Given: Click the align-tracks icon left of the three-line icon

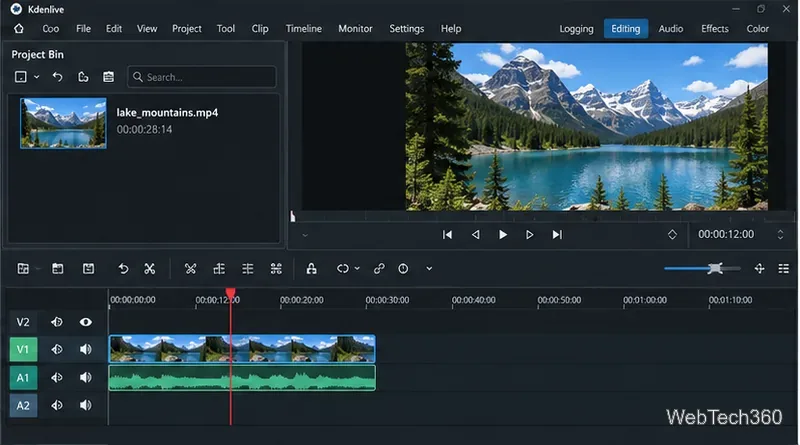Looking at the screenshot, I should point(219,269).
